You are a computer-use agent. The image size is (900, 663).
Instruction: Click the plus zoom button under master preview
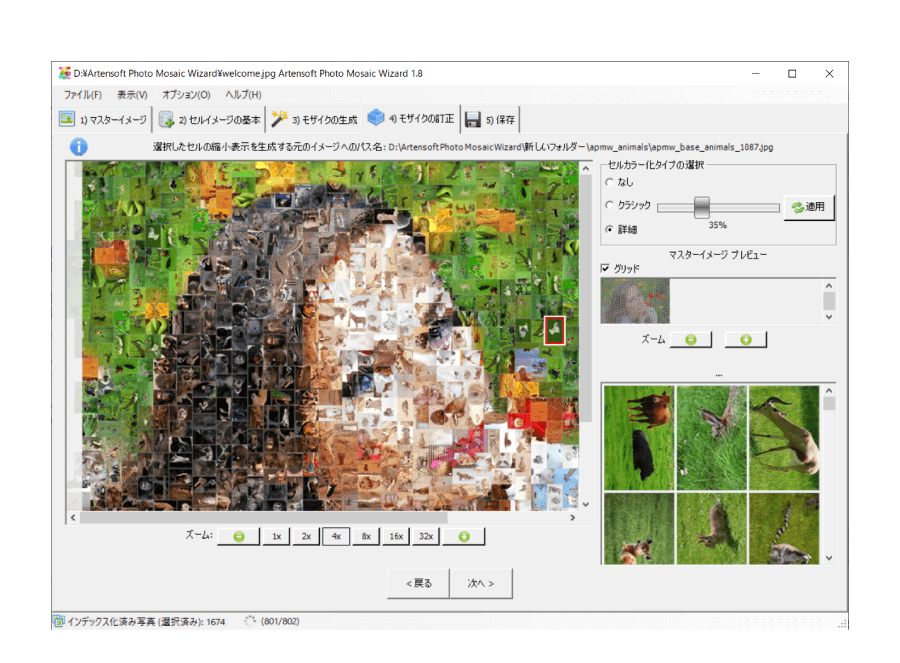pos(745,340)
